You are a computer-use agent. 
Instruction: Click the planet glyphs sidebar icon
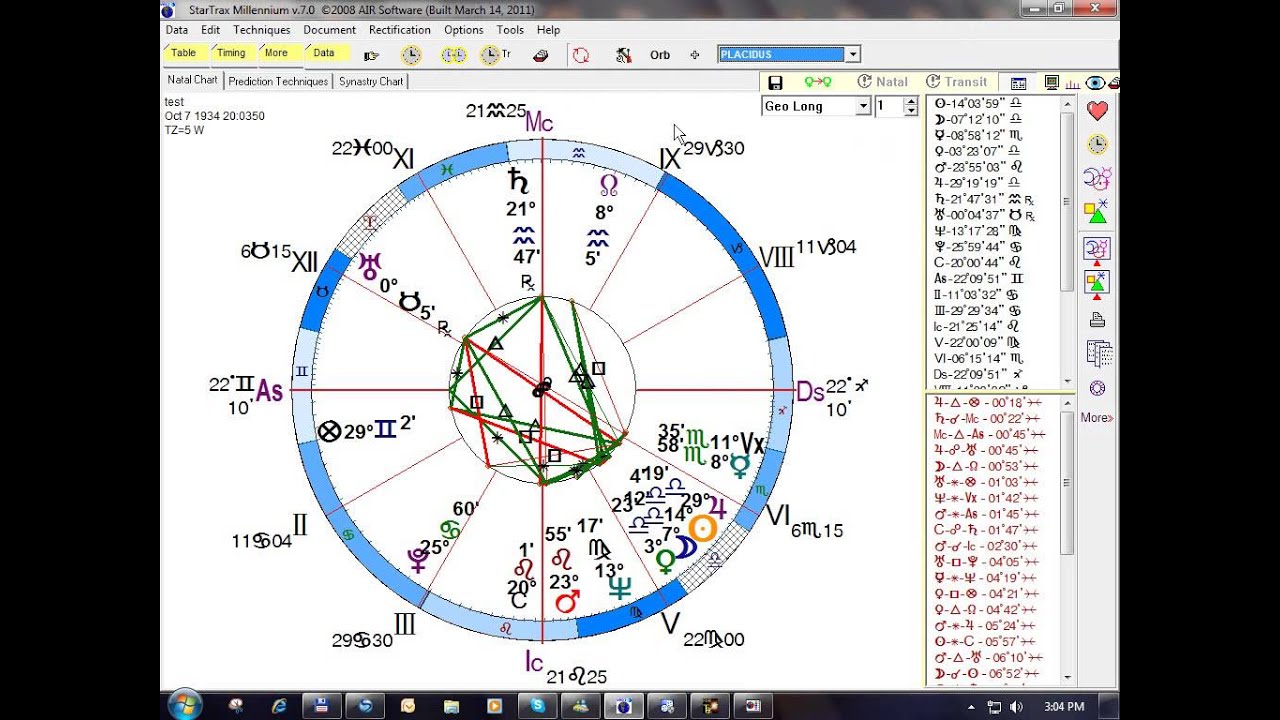tap(1097, 179)
